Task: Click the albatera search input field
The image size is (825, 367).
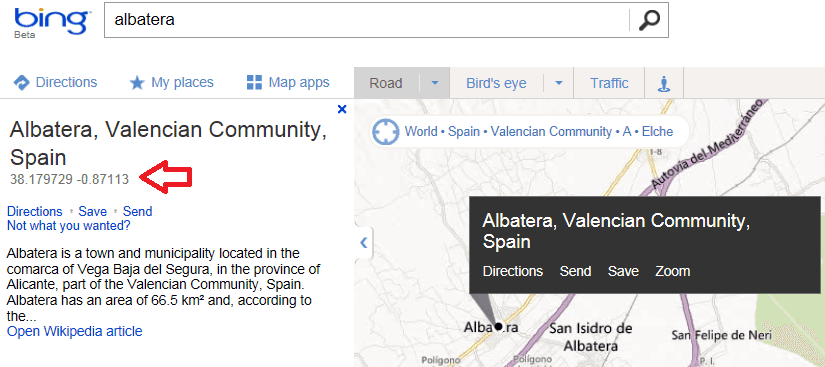Action: coord(367,20)
